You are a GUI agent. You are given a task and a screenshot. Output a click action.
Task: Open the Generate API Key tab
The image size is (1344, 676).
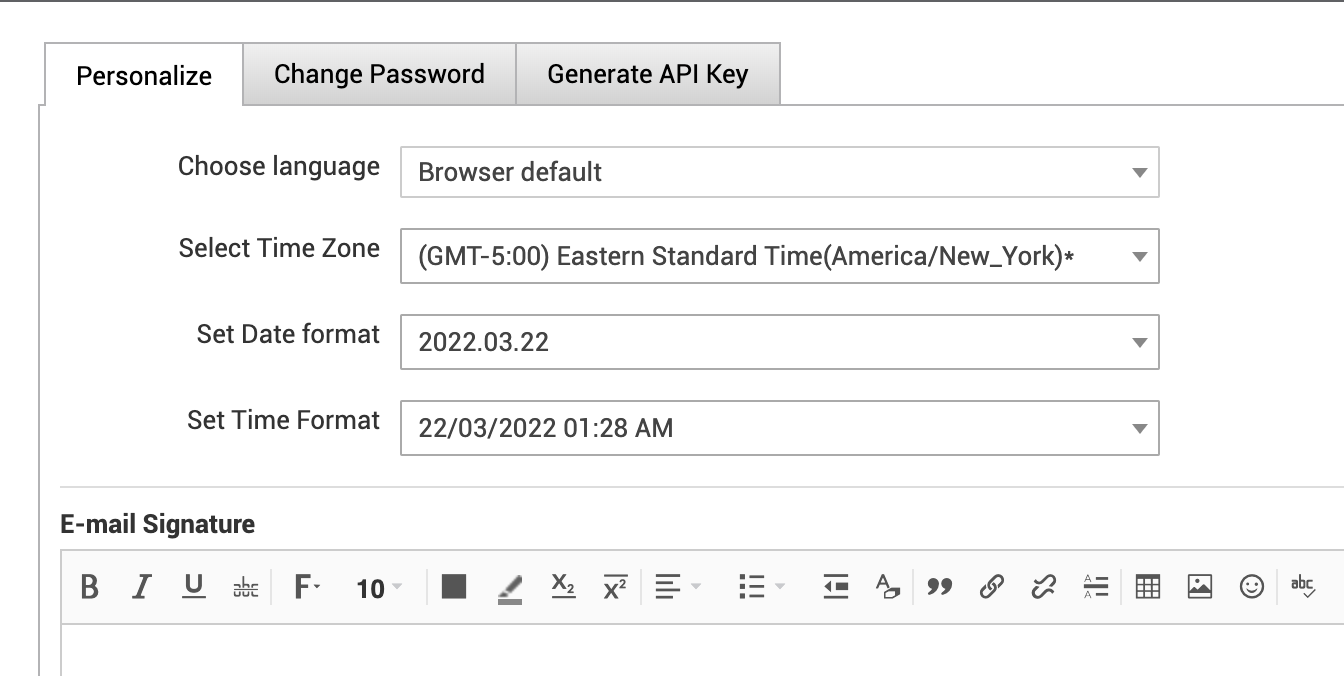point(647,74)
